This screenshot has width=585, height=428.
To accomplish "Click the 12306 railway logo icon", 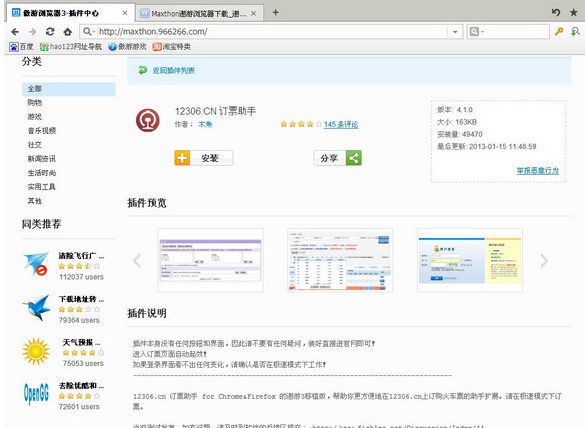I will point(148,120).
